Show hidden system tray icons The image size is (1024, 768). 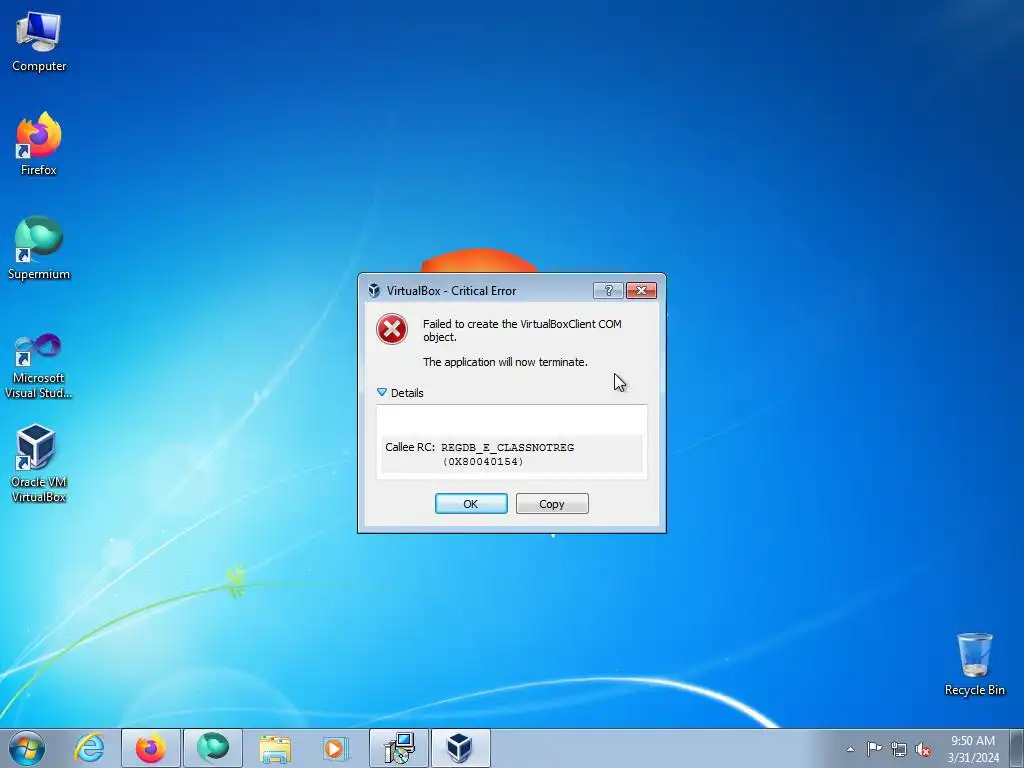[x=850, y=749]
